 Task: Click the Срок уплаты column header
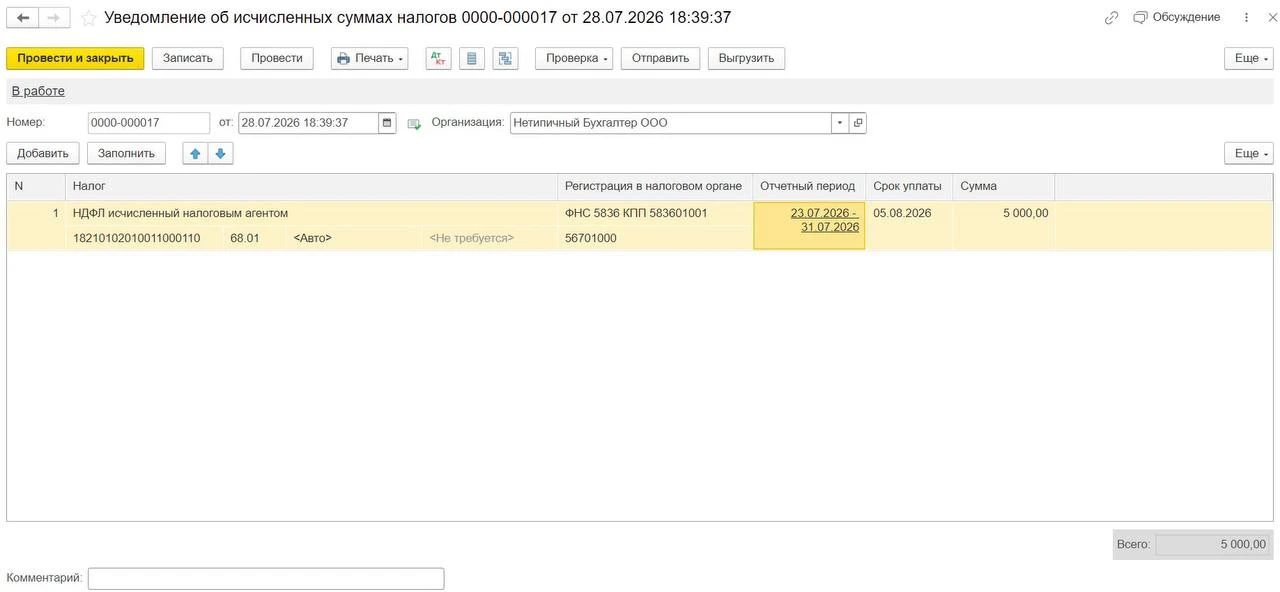coord(908,186)
